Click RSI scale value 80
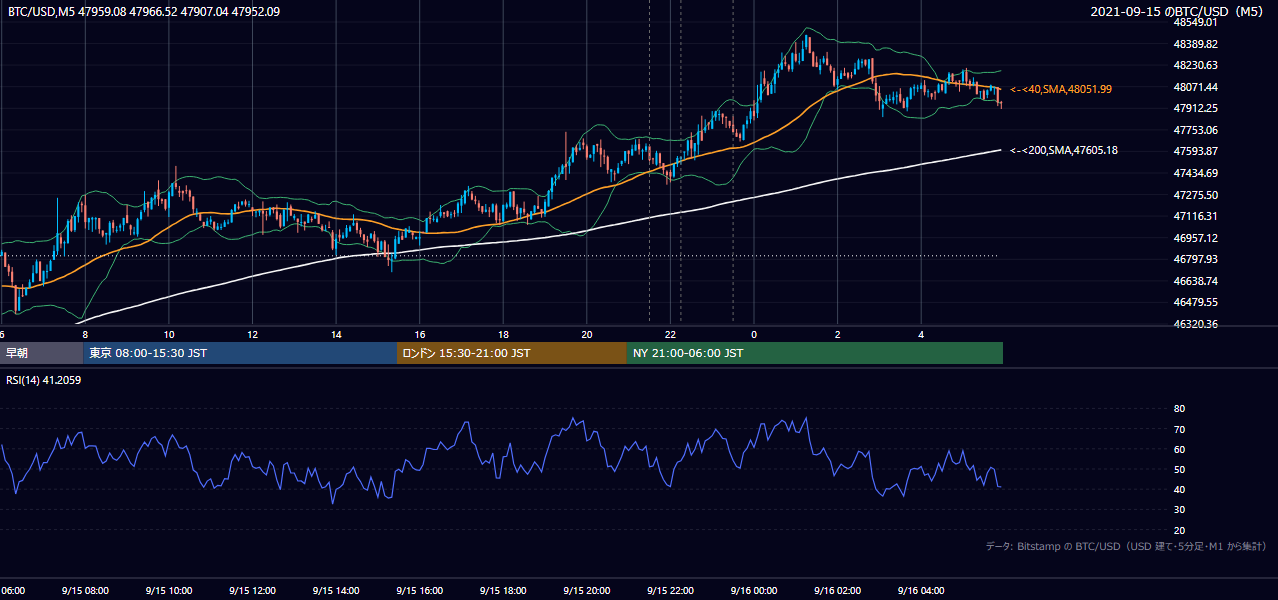The image size is (1278, 600). (1179, 409)
